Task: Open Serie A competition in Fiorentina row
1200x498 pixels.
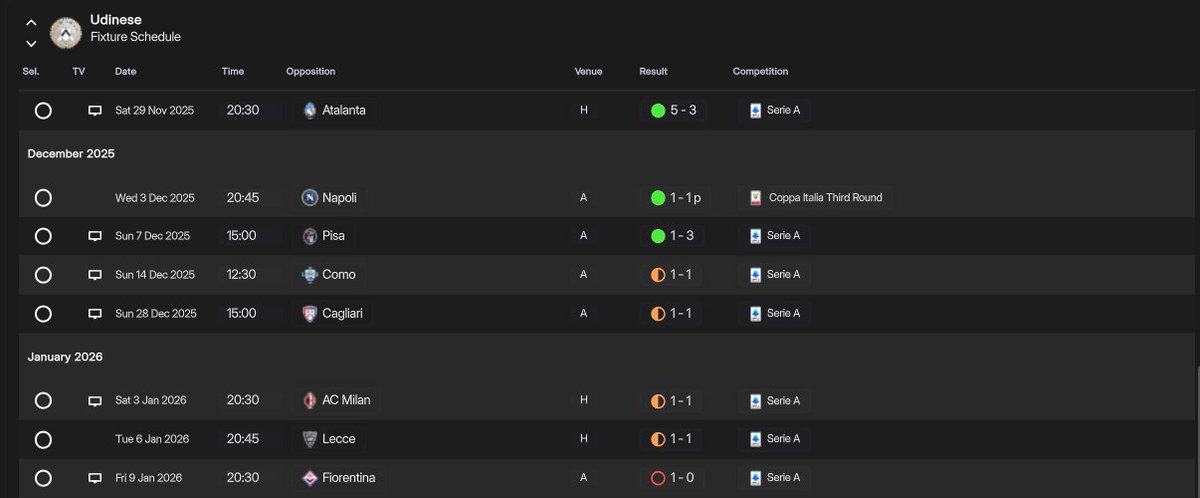Action: 775,478
